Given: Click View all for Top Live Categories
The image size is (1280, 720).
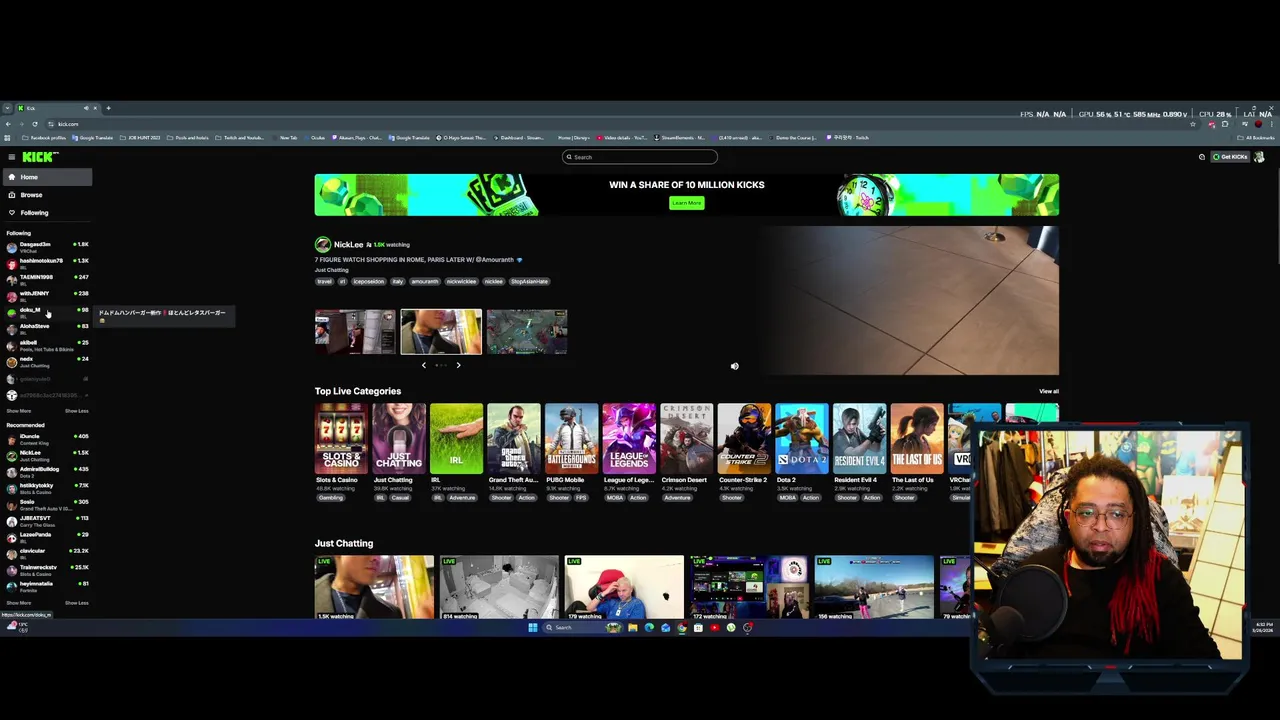Looking at the screenshot, I should pyautogui.click(x=1048, y=391).
